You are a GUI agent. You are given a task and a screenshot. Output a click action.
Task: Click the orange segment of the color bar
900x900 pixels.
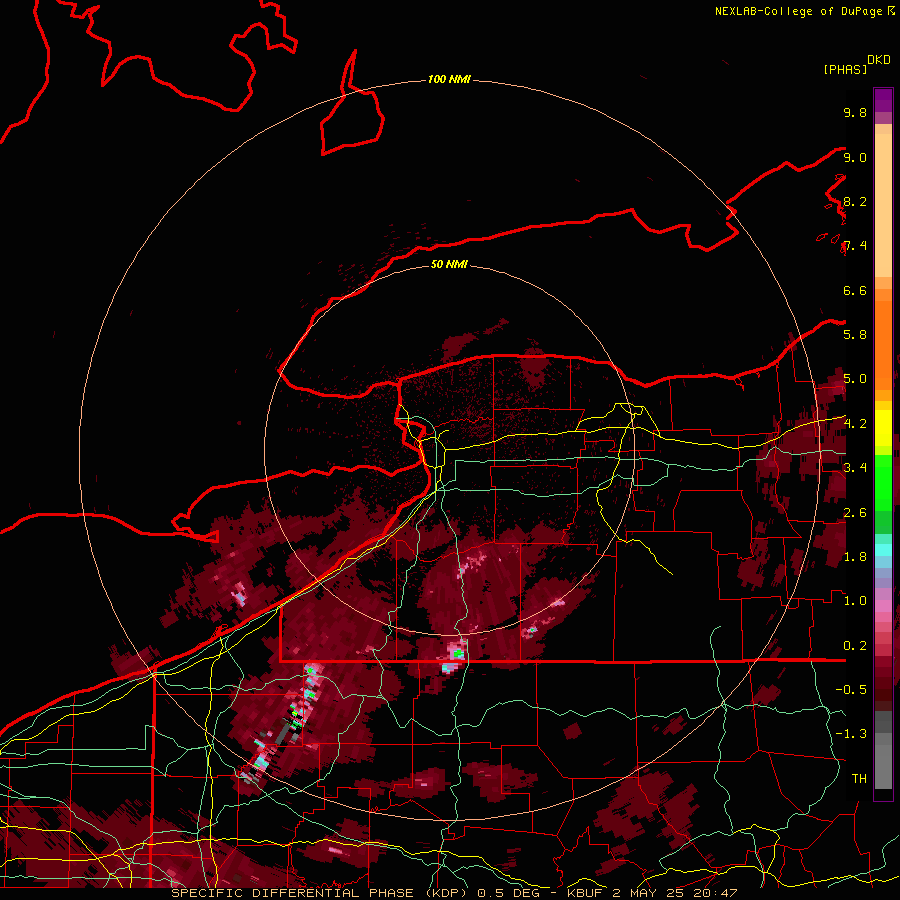point(883,344)
